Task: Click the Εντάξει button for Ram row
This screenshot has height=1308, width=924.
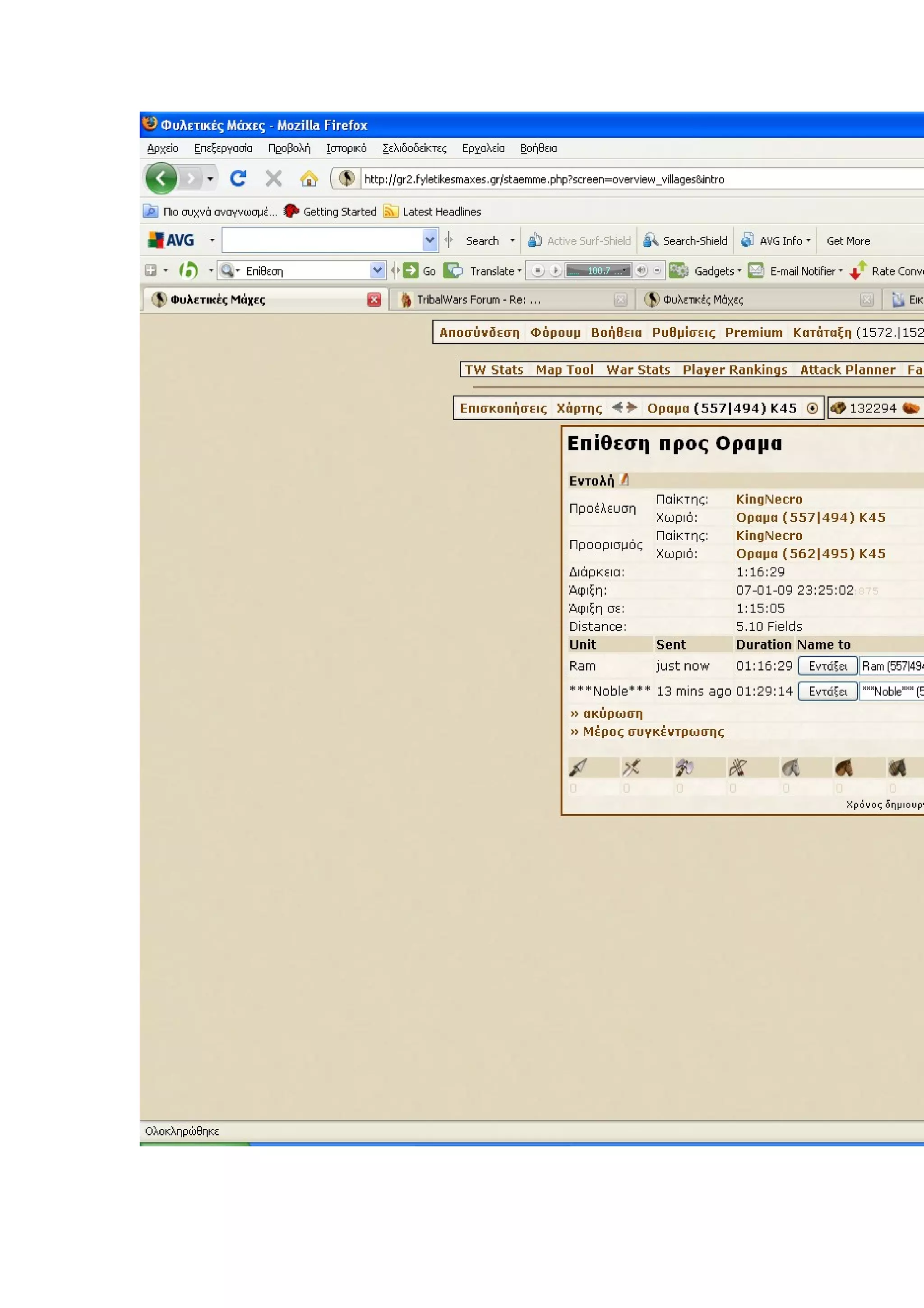Action: point(827,666)
